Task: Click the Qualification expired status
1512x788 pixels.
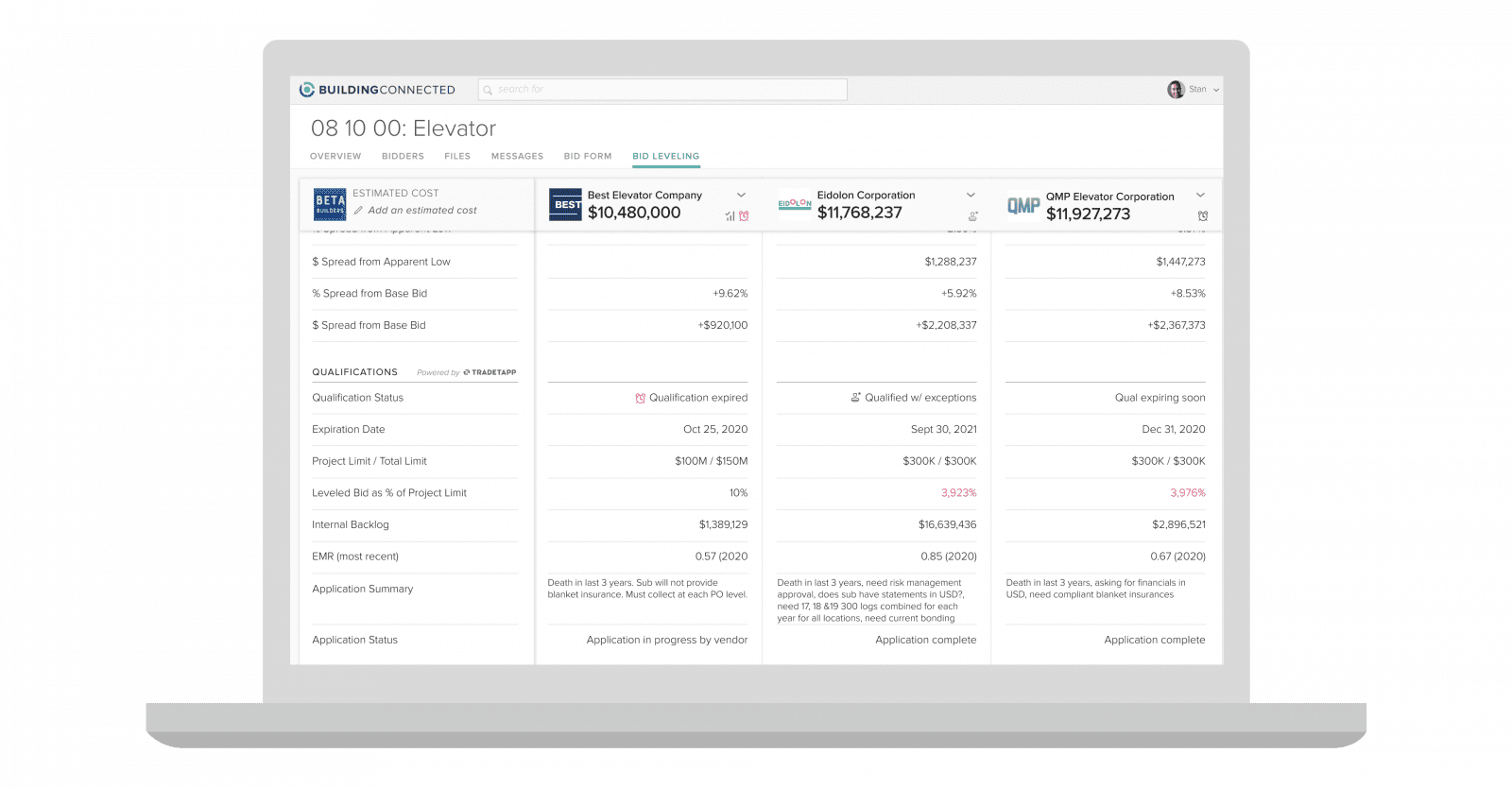Action: click(698, 398)
